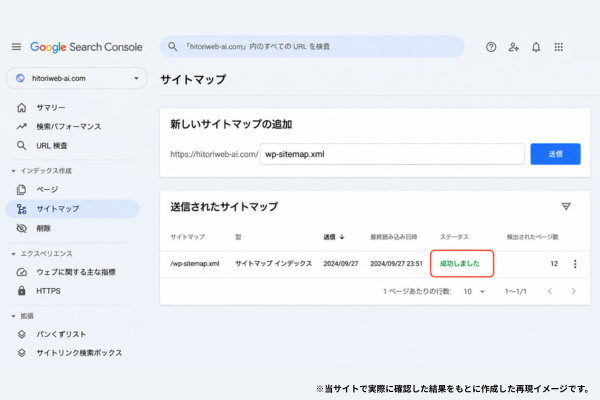The height and width of the screenshot is (400, 600).
Task: Click the blue 送信 submit button
Action: click(555, 154)
